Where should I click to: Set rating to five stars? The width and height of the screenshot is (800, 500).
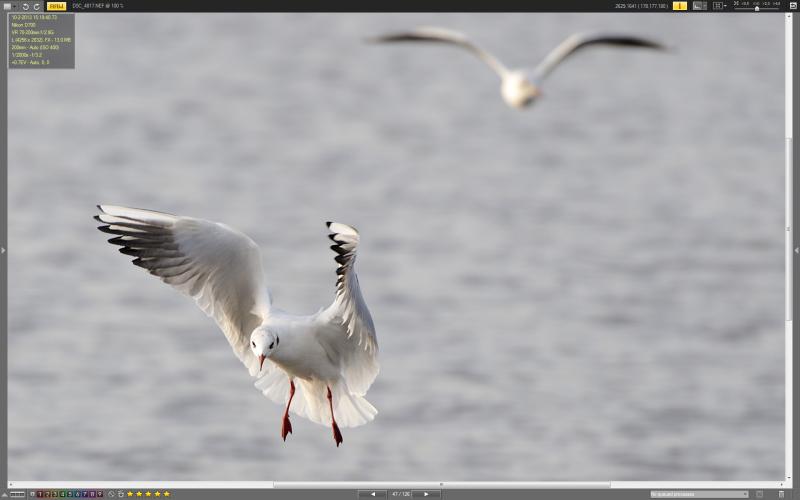[x=166, y=494]
